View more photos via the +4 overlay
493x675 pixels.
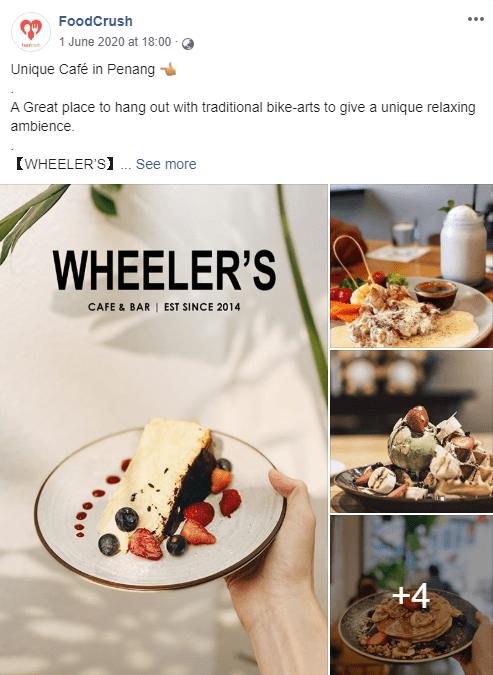tap(412, 595)
